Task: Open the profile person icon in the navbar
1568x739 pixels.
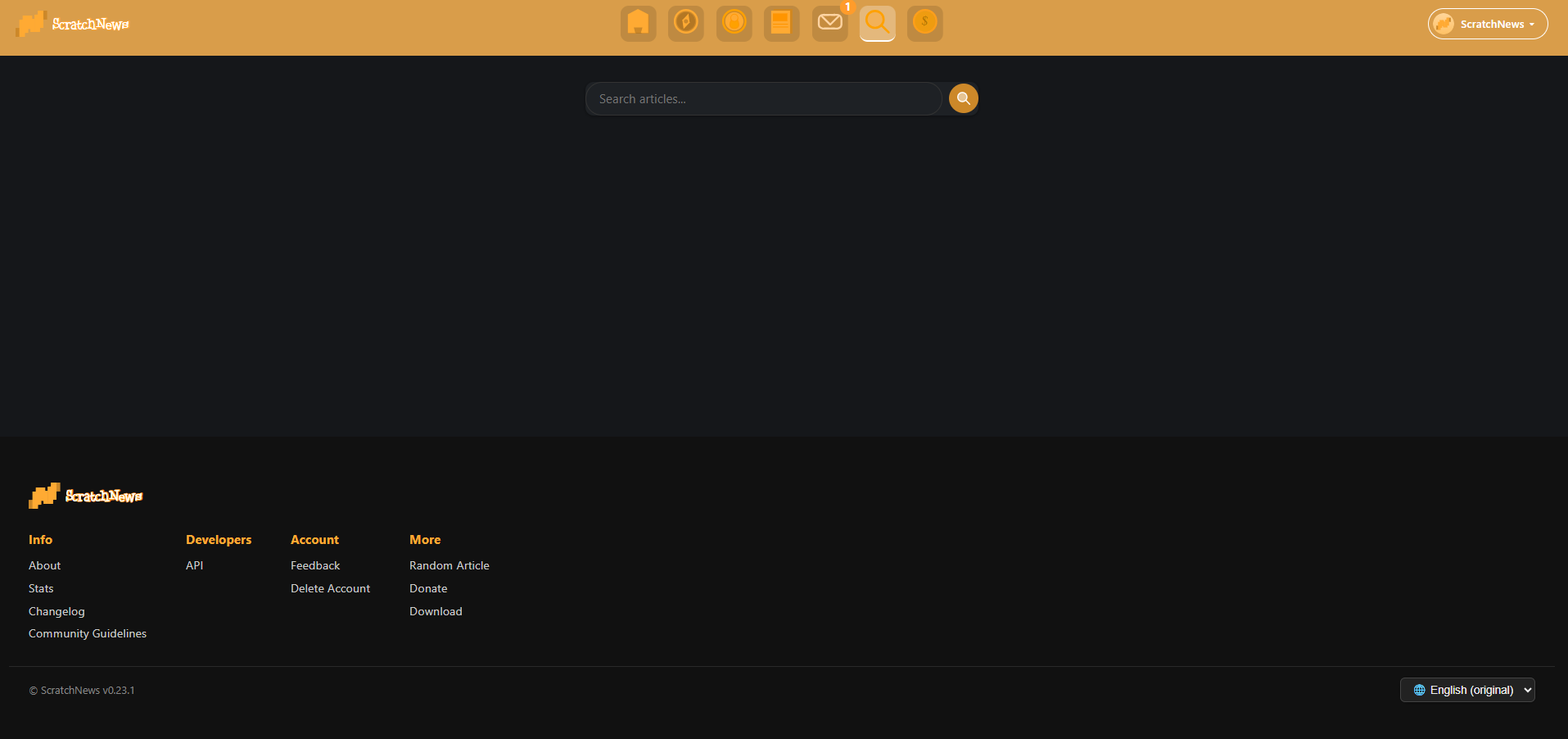Action: [x=734, y=23]
